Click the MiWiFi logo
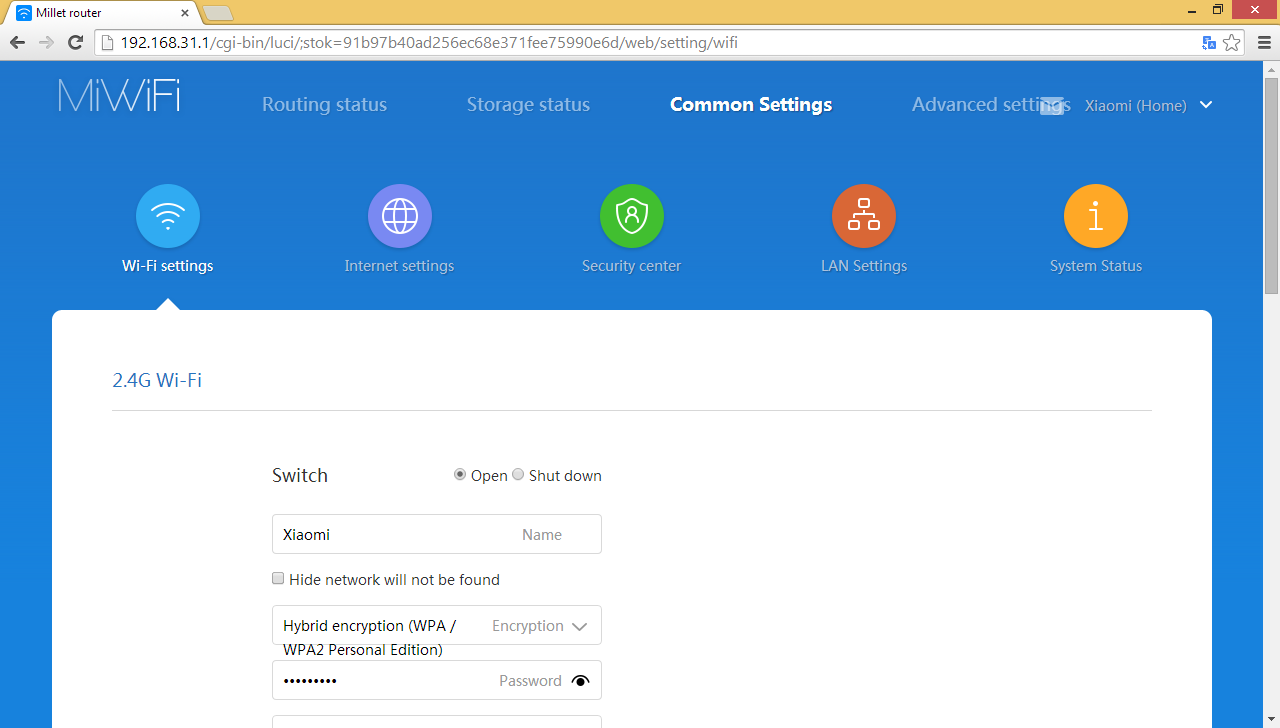This screenshot has width=1280, height=728. pyautogui.click(x=119, y=95)
